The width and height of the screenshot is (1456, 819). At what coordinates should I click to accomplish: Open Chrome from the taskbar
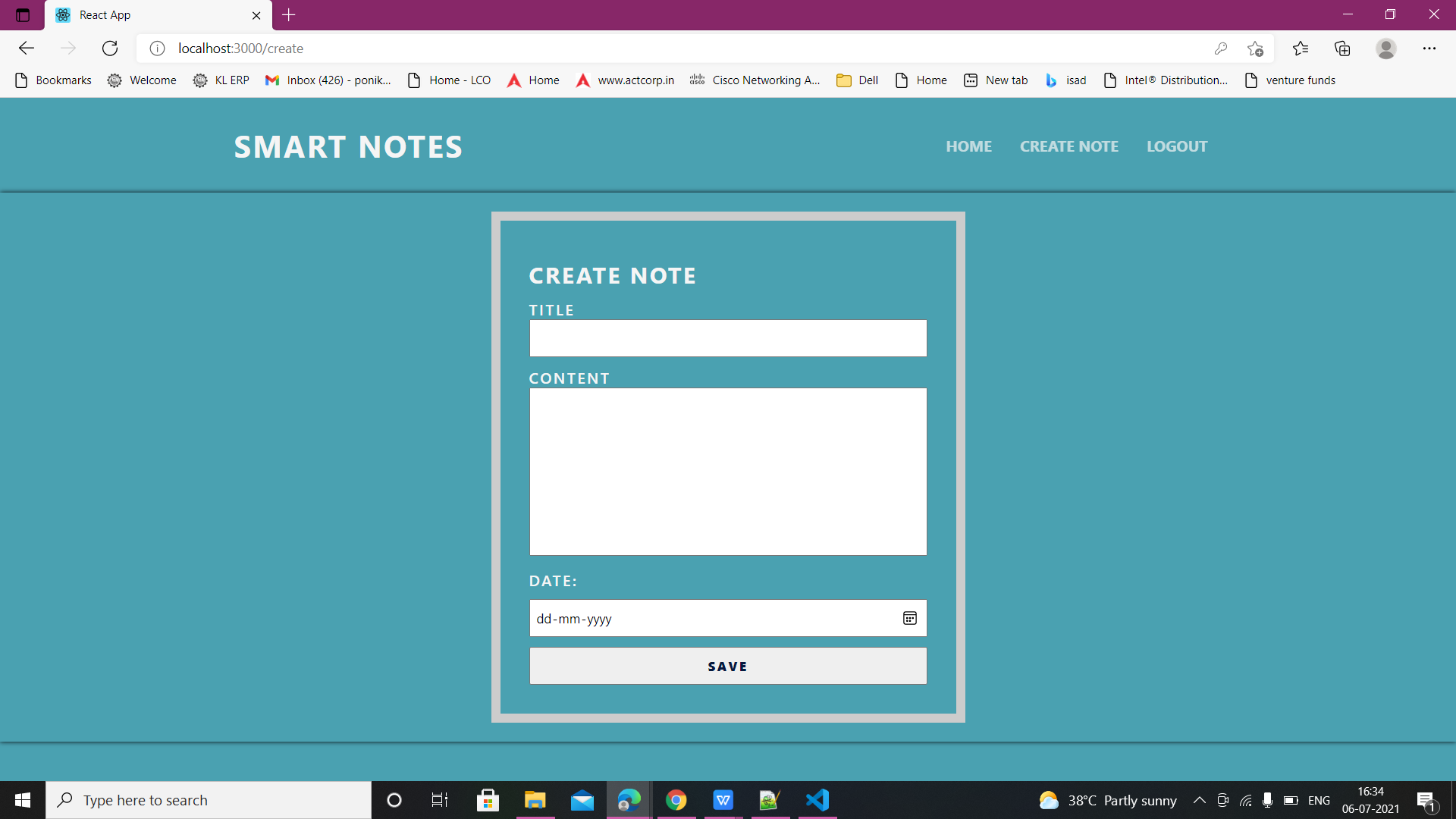pos(676,800)
